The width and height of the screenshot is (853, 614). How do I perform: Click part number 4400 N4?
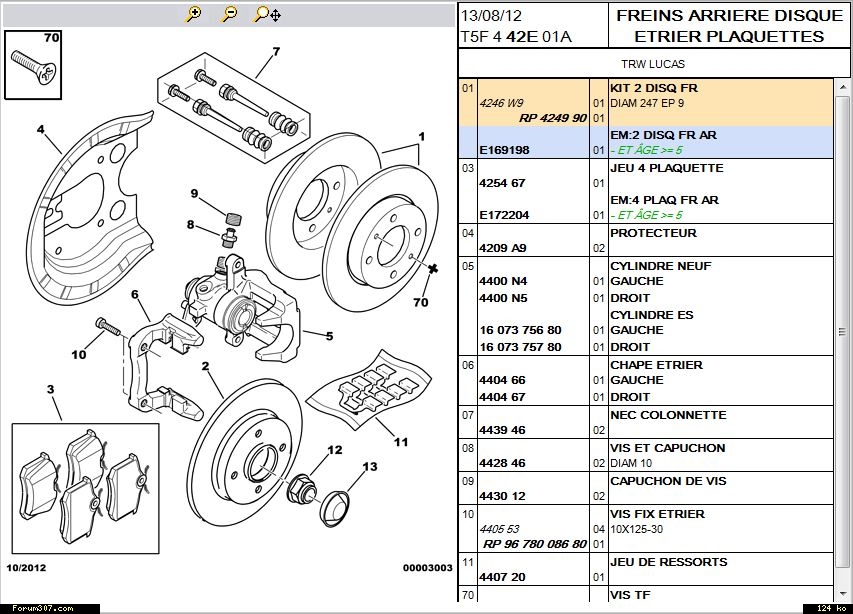pyautogui.click(x=502, y=282)
